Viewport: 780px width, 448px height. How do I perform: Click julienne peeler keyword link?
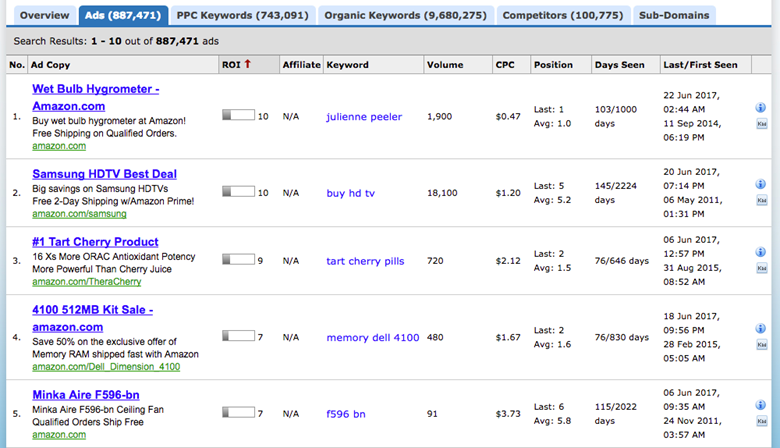tap(364, 117)
